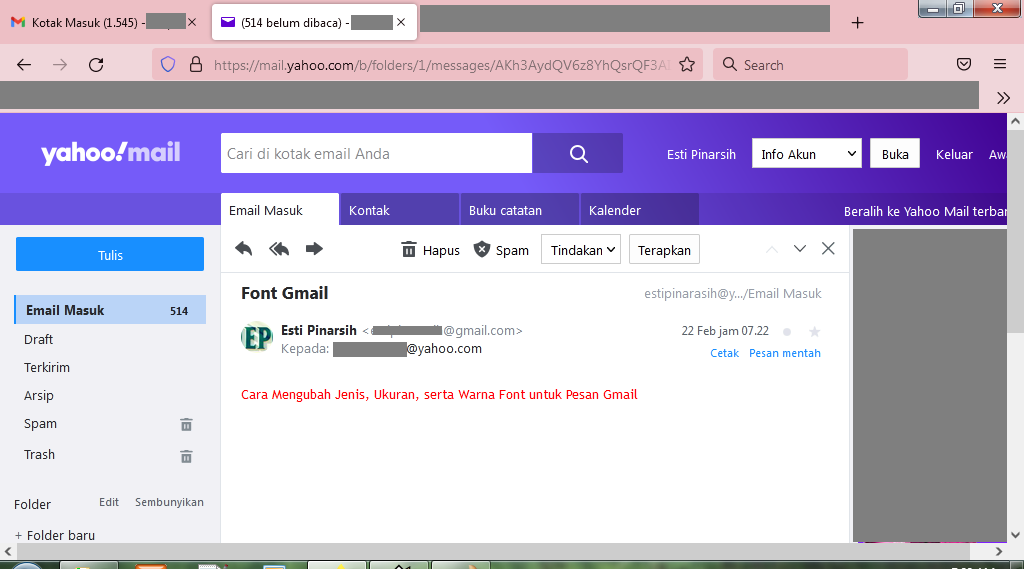This screenshot has height=569, width=1024.
Task: Click the sender avatar EP
Action: coord(257,337)
